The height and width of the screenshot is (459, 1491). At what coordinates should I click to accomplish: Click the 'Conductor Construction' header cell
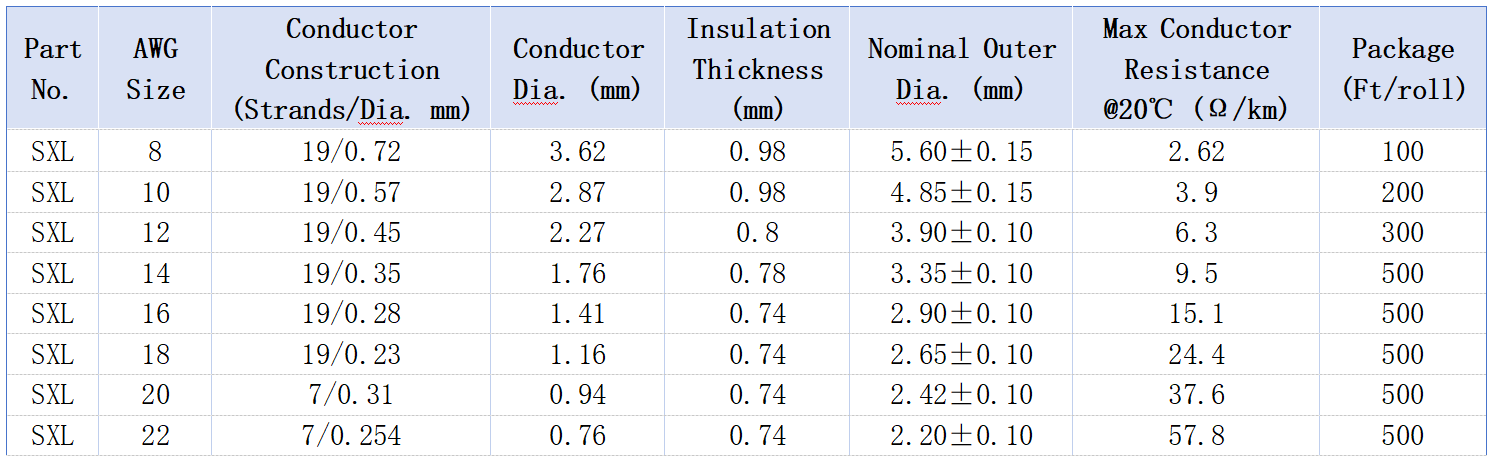(351, 69)
